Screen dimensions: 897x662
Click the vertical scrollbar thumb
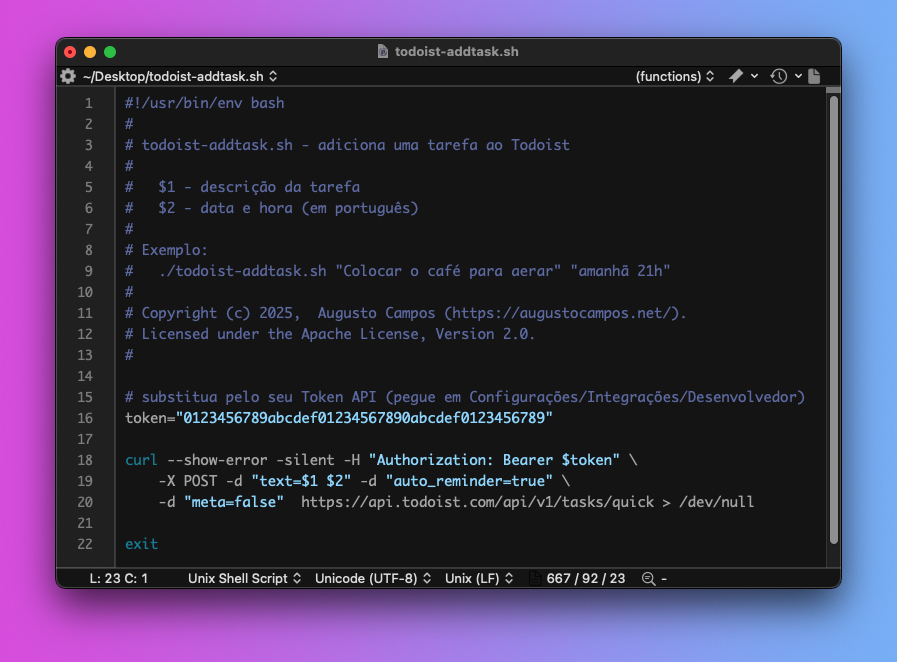(x=834, y=320)
